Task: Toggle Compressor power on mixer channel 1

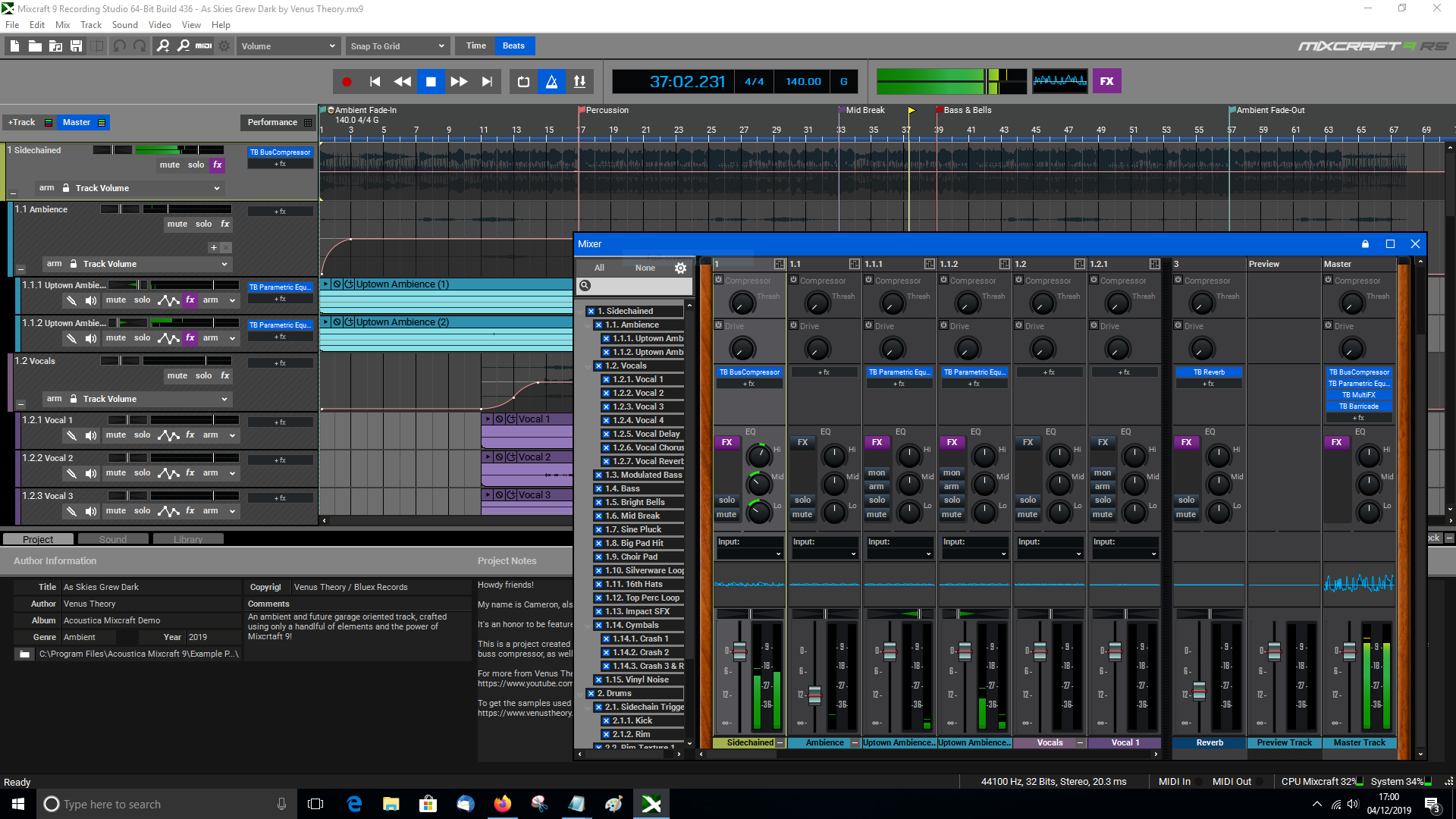Action: (x=719, y=280)
